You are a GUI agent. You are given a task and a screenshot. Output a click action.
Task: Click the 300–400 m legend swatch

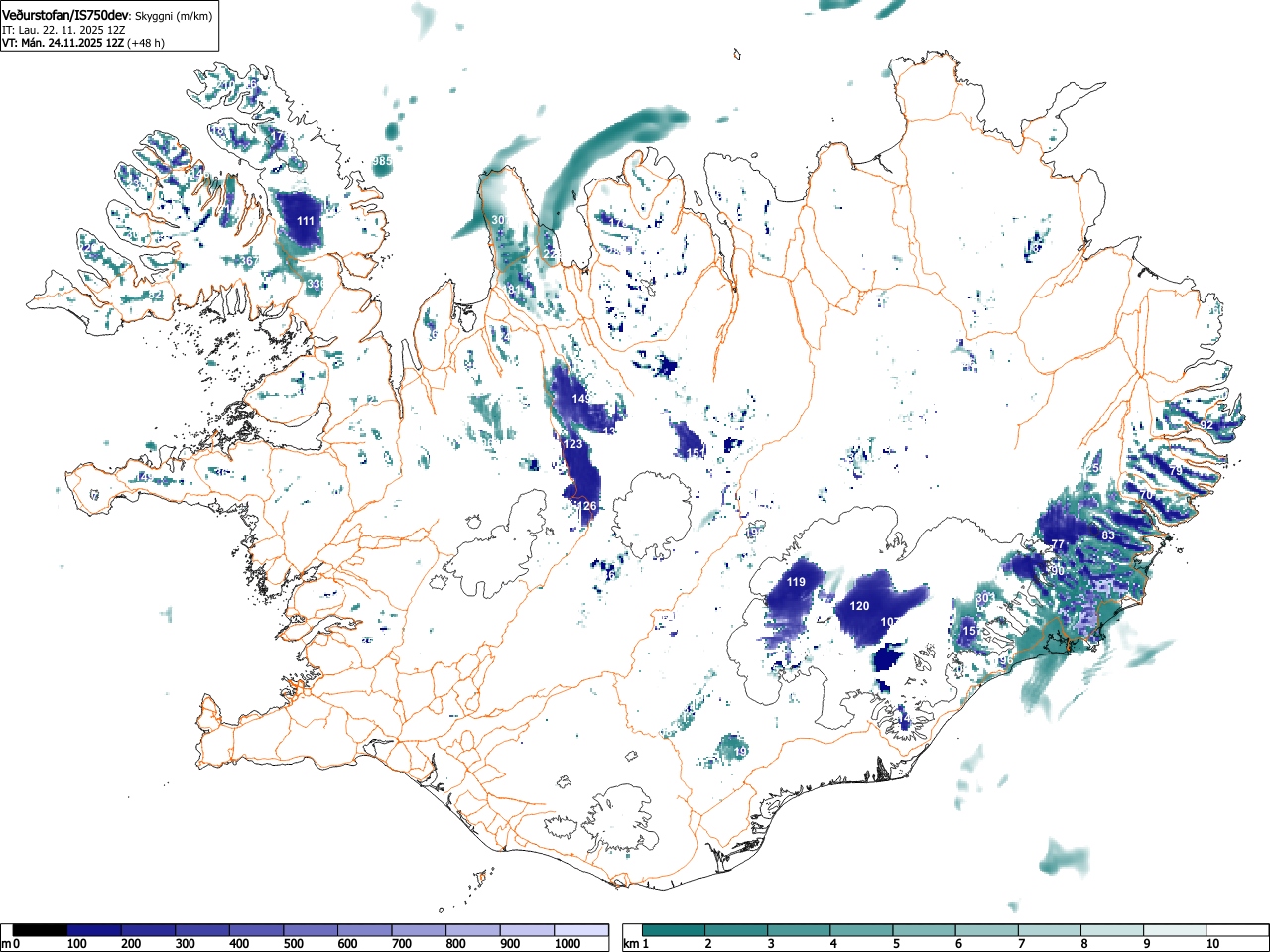coord(202,930)
